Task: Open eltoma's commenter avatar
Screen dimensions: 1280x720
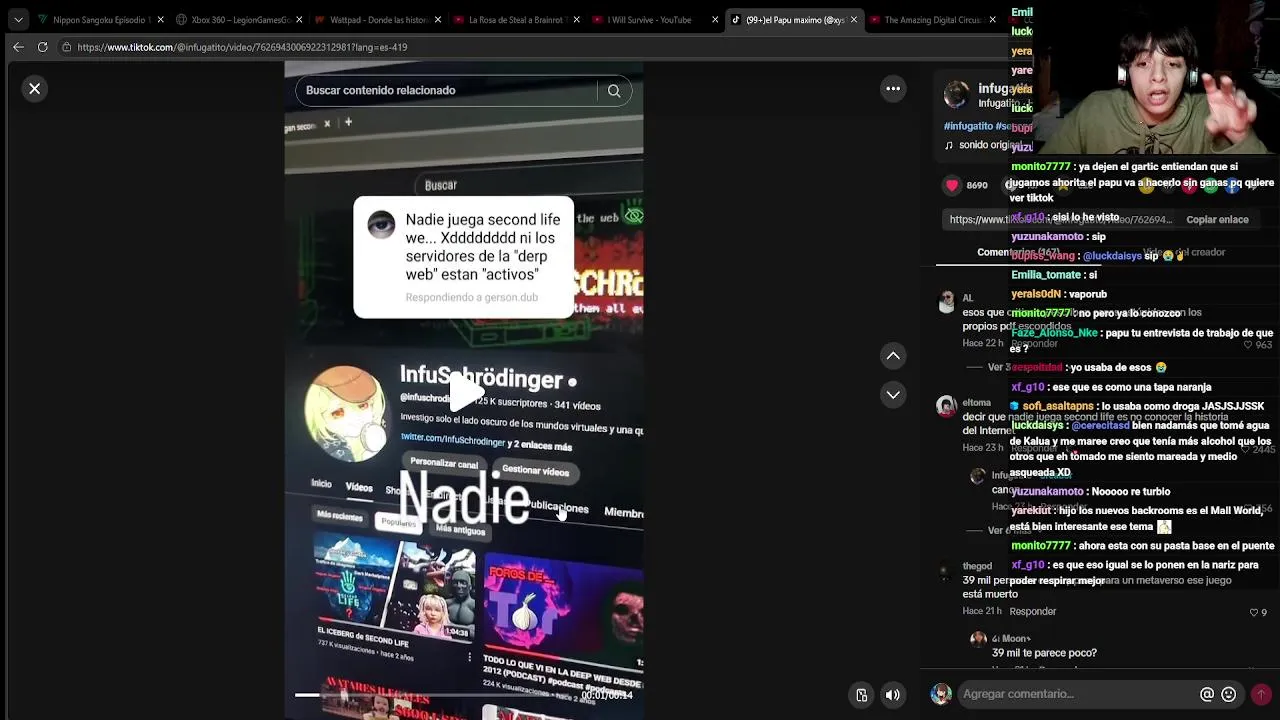Action: 946,406
